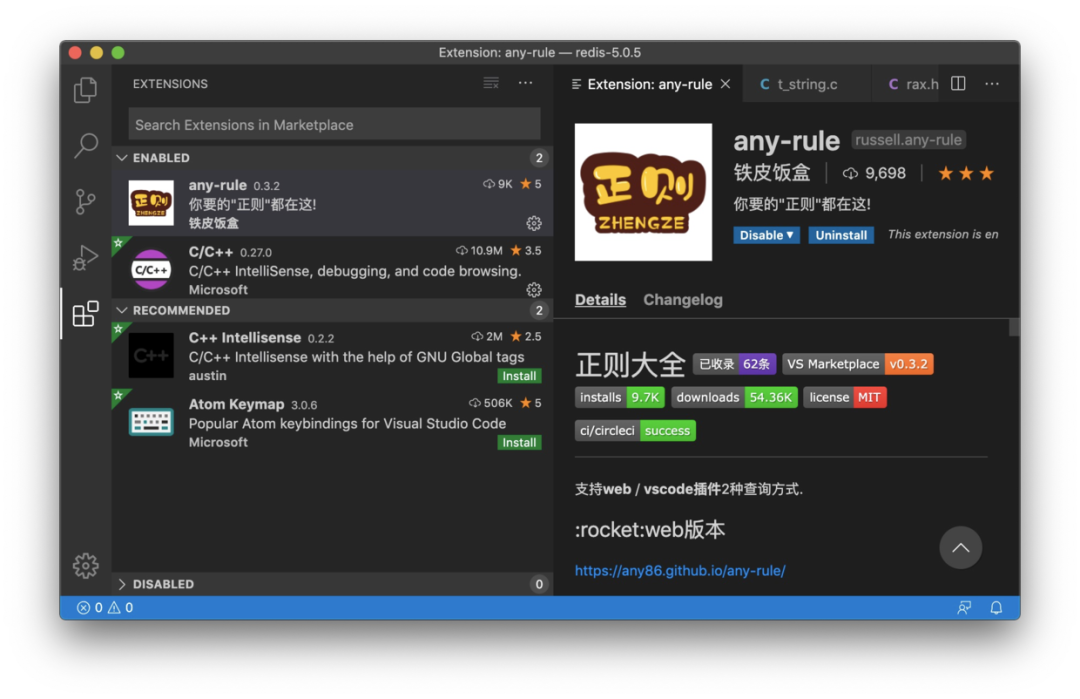Open the gear menu for any-rule extension

pyautogui.click(x=534, y=223)
